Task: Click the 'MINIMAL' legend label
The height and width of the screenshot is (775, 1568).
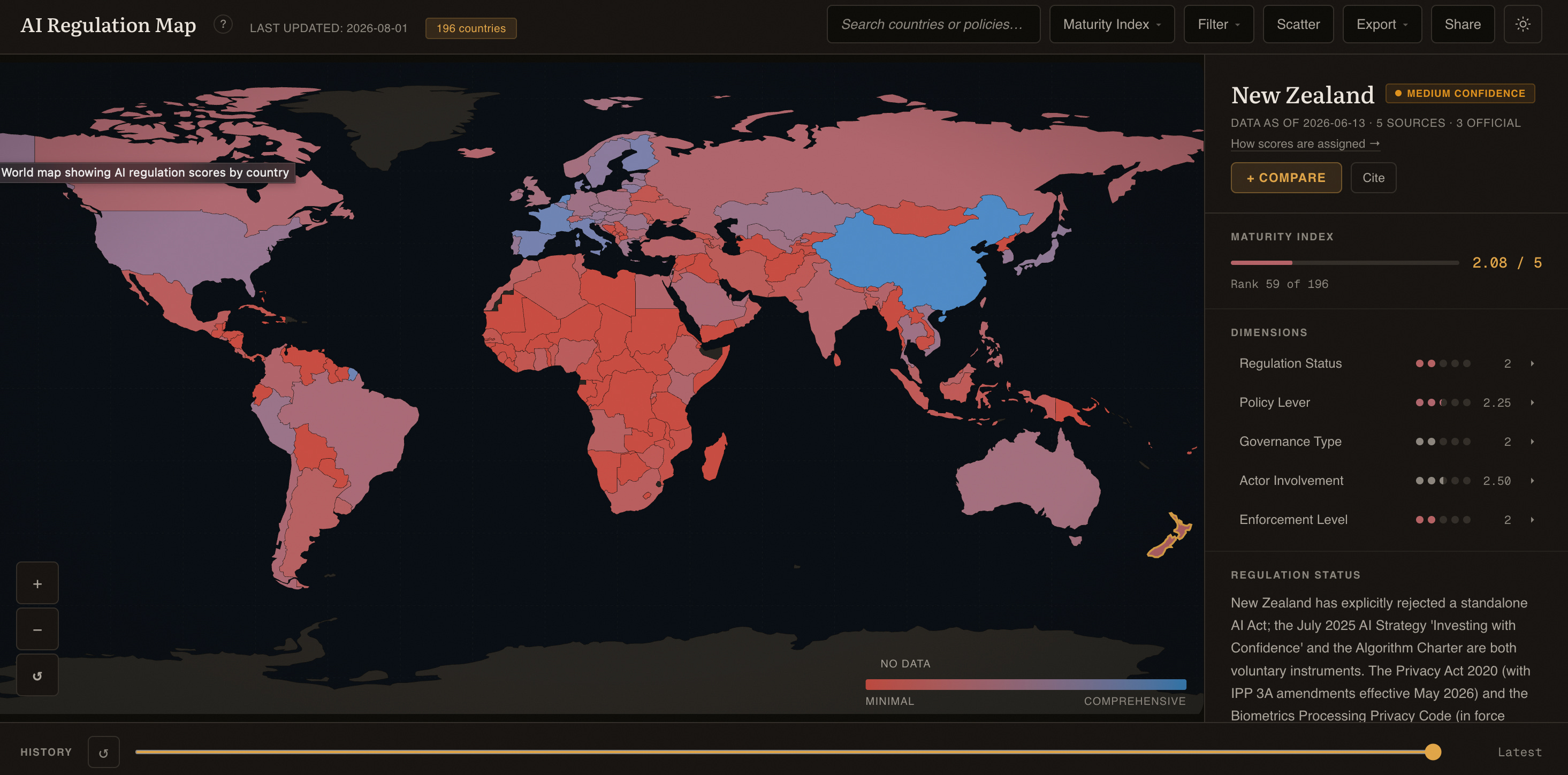Action: (890, 701)
